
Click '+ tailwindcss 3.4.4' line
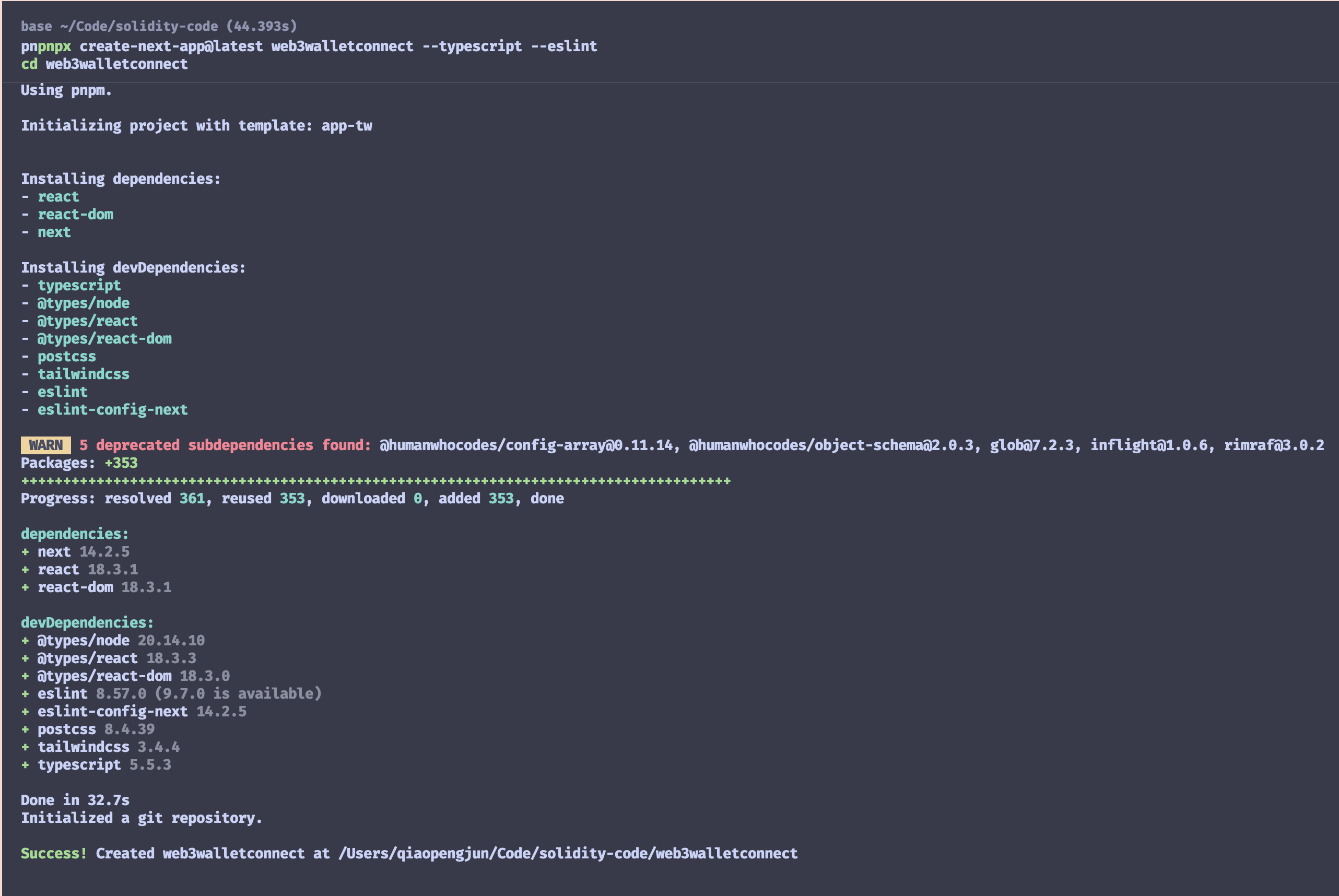point(100,747)
